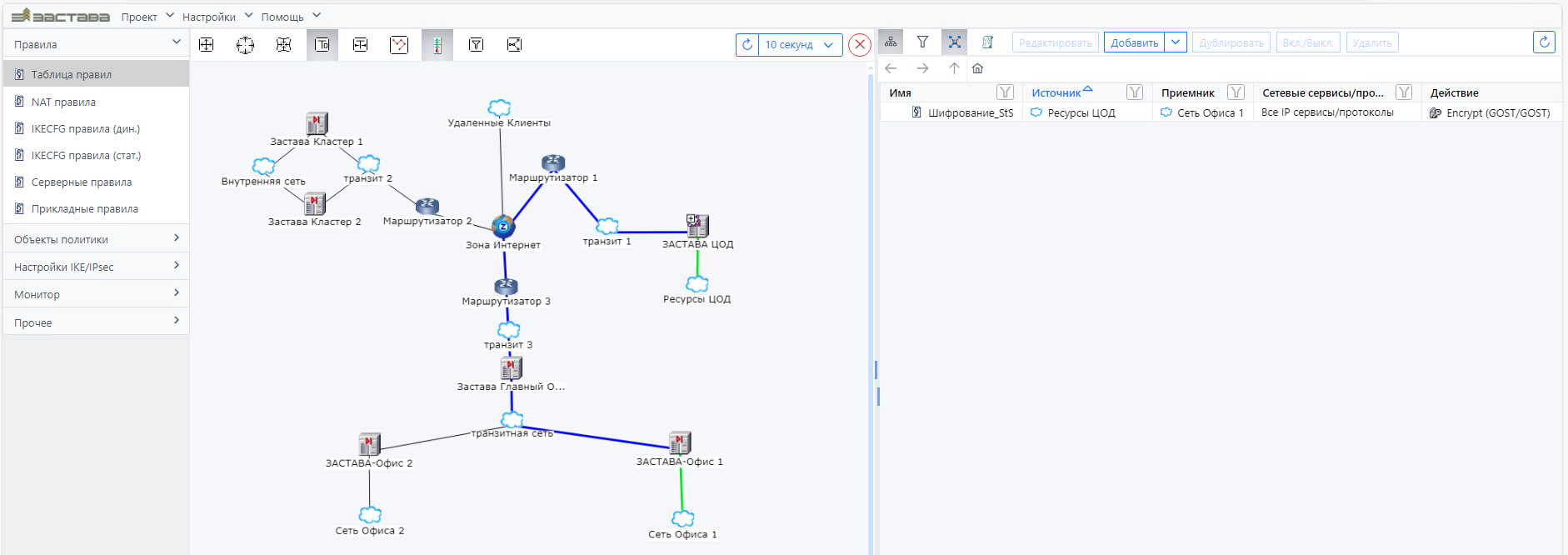The width and height of the screenshot is (1568, 555).
Task: Click the red route-path icon in map toolbar
Action: pos(399,45)
